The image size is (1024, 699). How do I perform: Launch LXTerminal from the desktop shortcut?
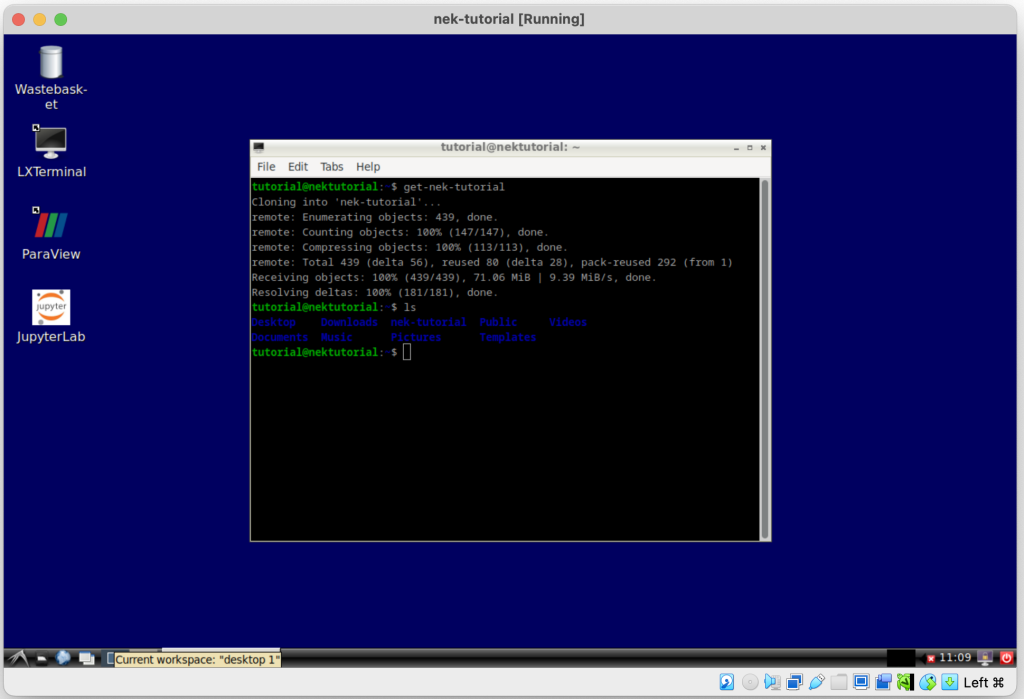tap(51, 143)
